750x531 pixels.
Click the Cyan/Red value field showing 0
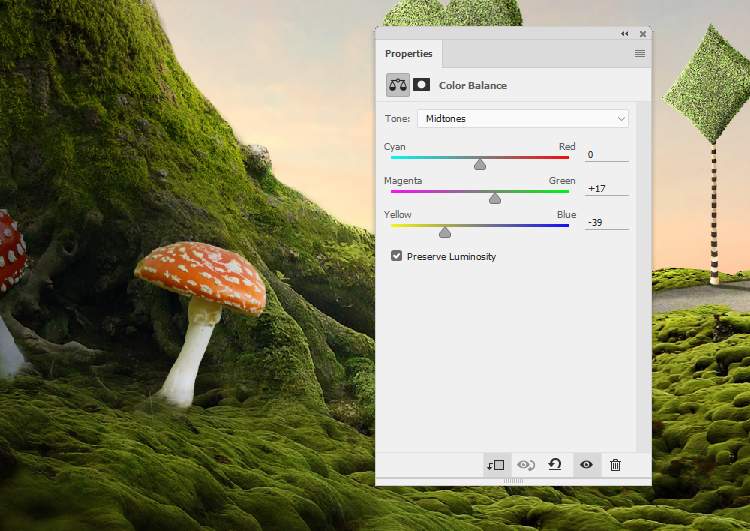point(607,155)
